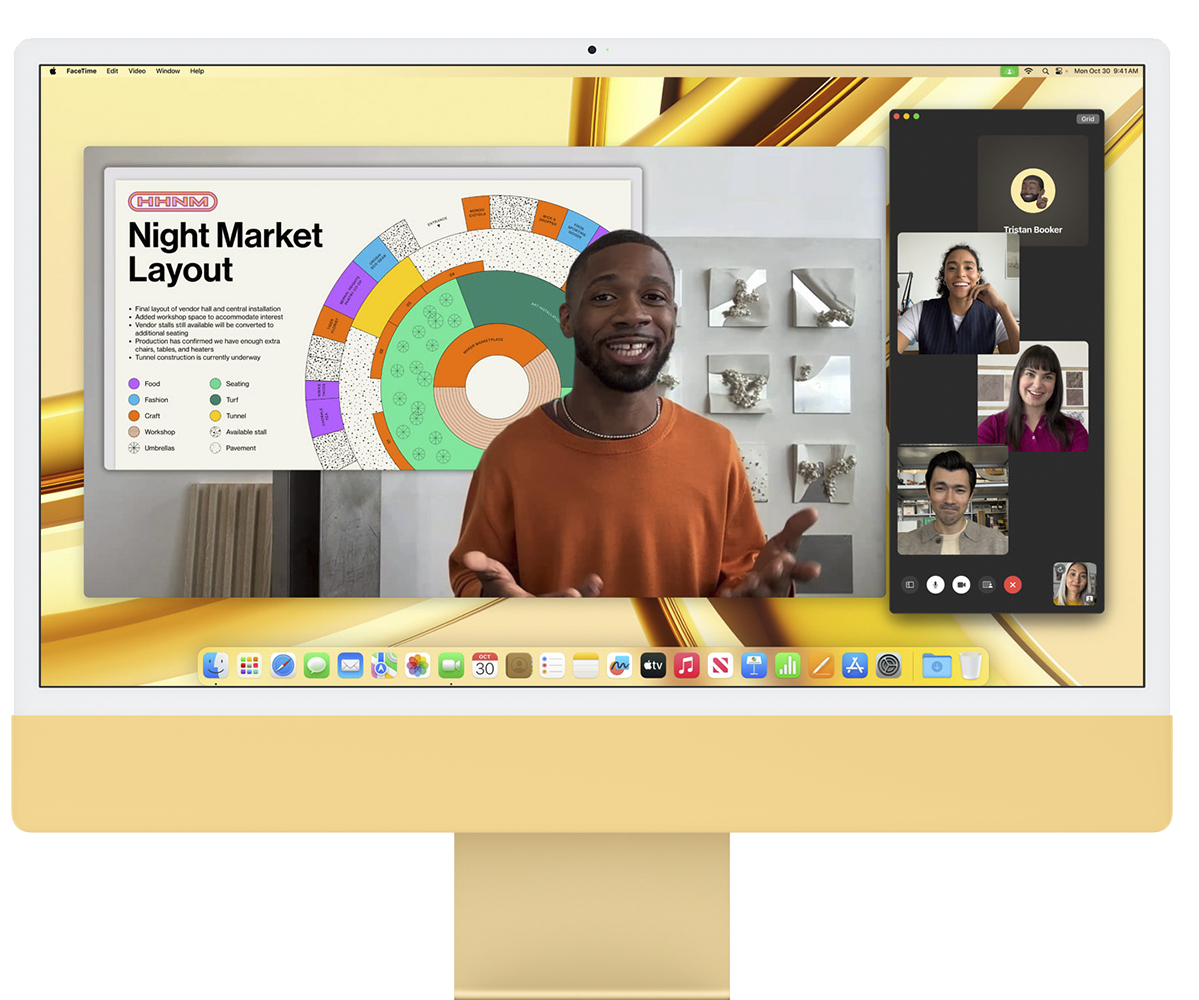Open the Help menu
Image resolution: width=1199 pixels, height=1000 pixels.
(x=197, y=71)
